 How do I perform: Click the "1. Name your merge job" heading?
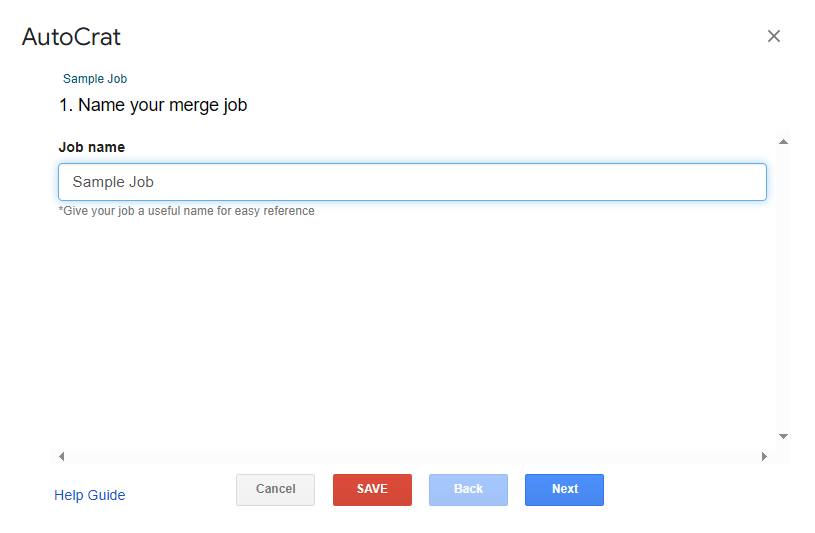(153, 105)
